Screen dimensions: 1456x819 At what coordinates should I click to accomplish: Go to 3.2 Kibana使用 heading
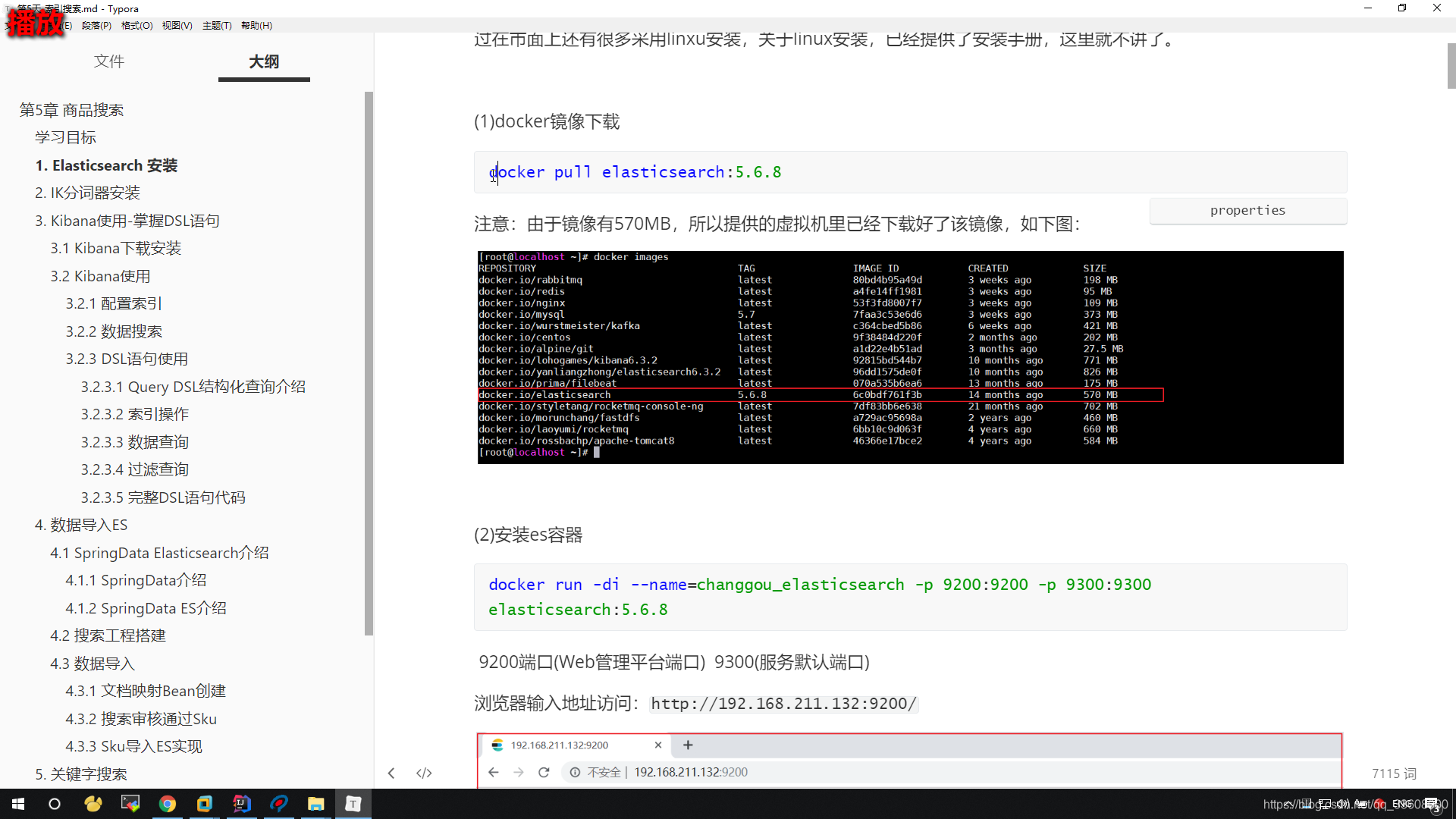tap(100, 276)
